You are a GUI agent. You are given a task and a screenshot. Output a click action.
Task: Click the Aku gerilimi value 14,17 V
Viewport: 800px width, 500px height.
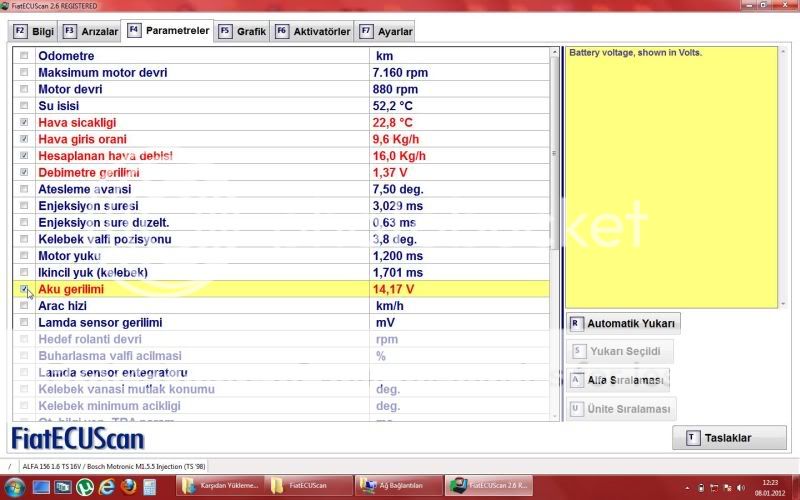point(393,289)
